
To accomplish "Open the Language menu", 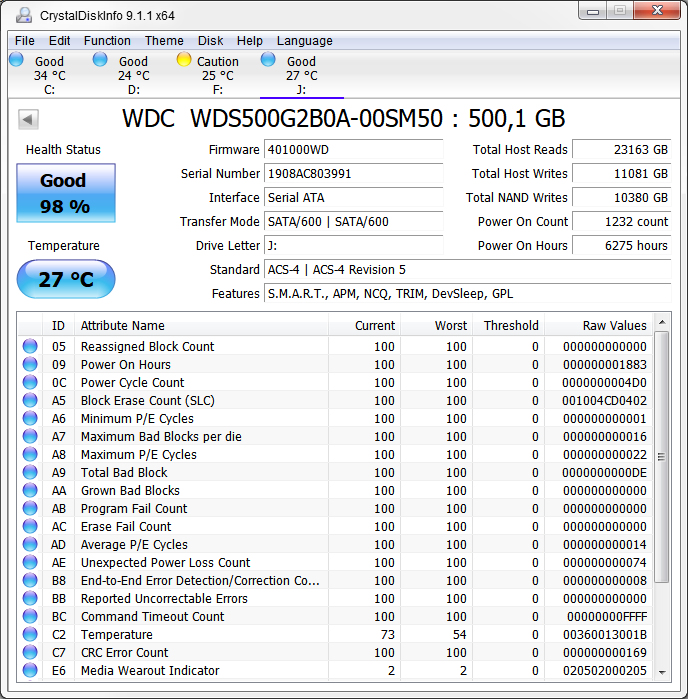I will [305, 41].
